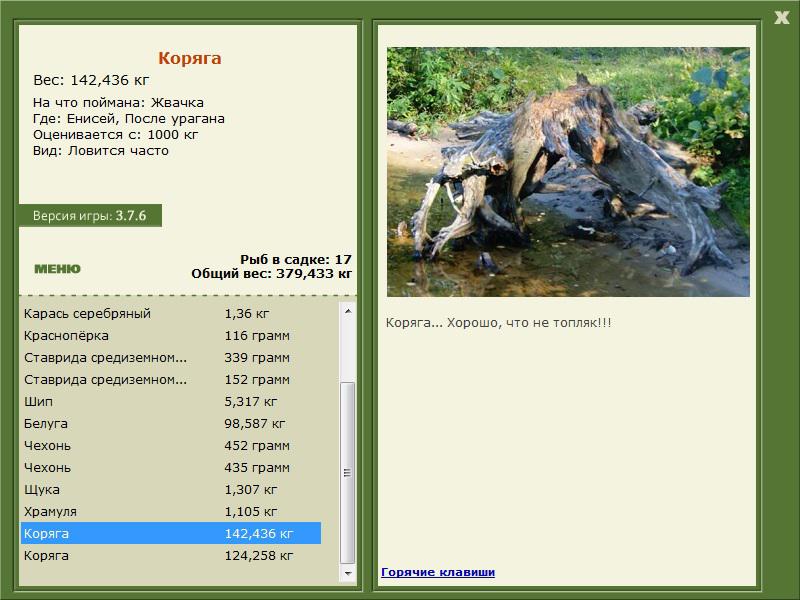Select the Щука 1,307 кг entry
The image size is (800, 600).
click(171, 489)
